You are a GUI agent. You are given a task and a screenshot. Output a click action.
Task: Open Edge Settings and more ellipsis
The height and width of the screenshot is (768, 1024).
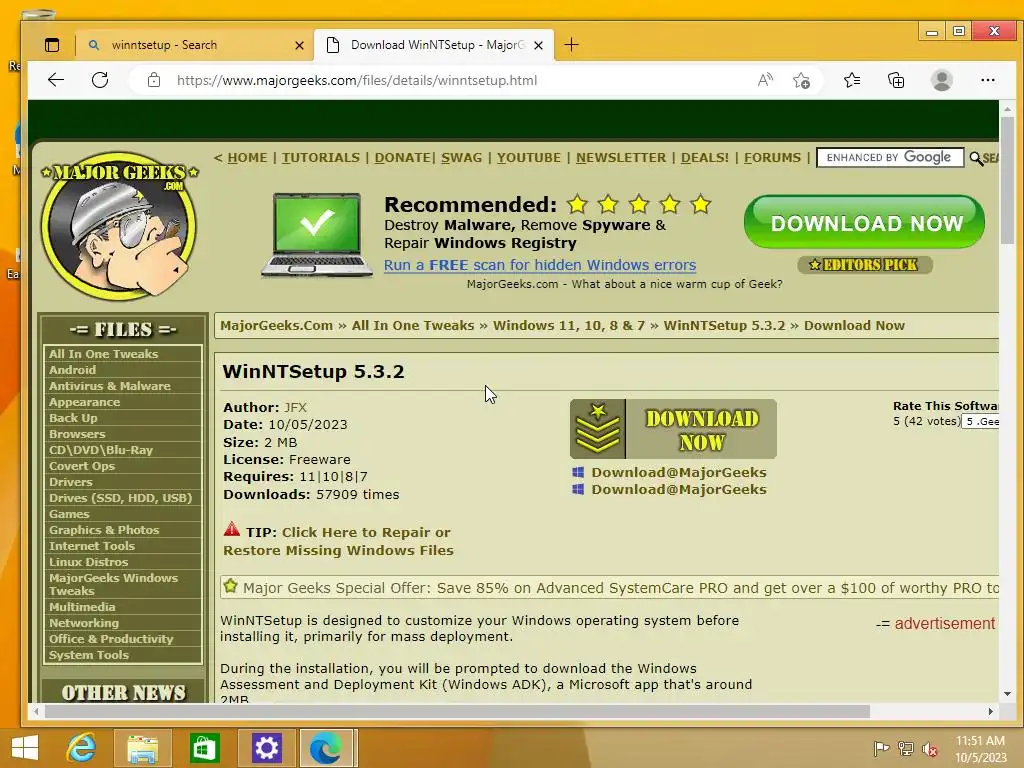click(987, 80)
